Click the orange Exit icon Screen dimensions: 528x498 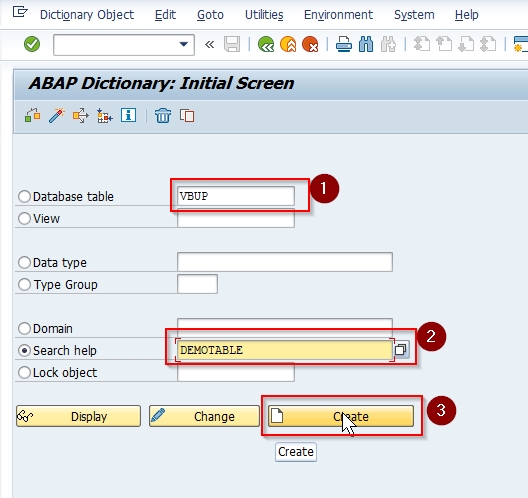pos(288,44)
